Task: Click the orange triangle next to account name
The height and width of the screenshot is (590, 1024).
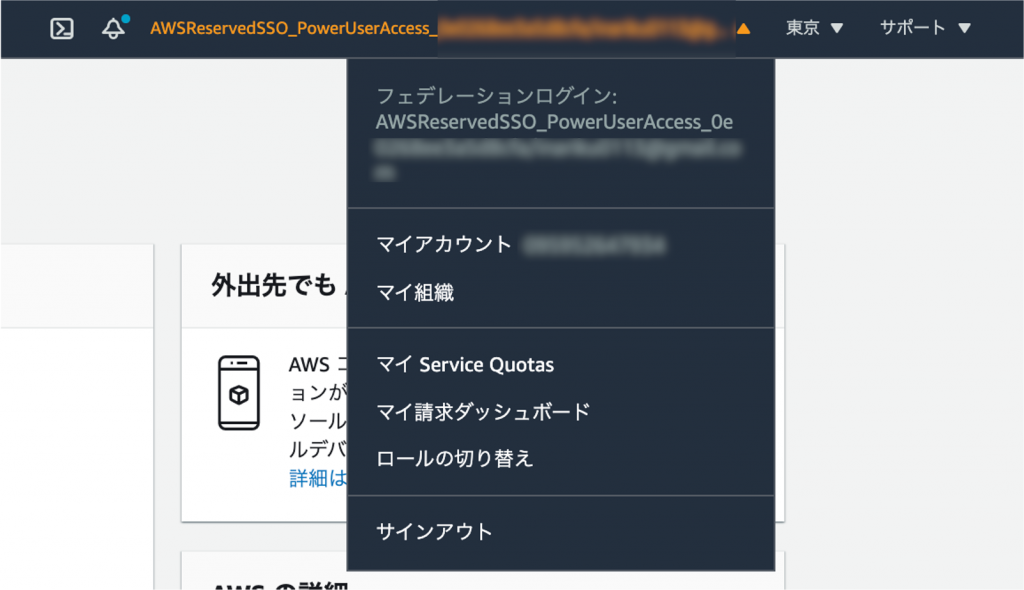Action: [x=743, y=29]
